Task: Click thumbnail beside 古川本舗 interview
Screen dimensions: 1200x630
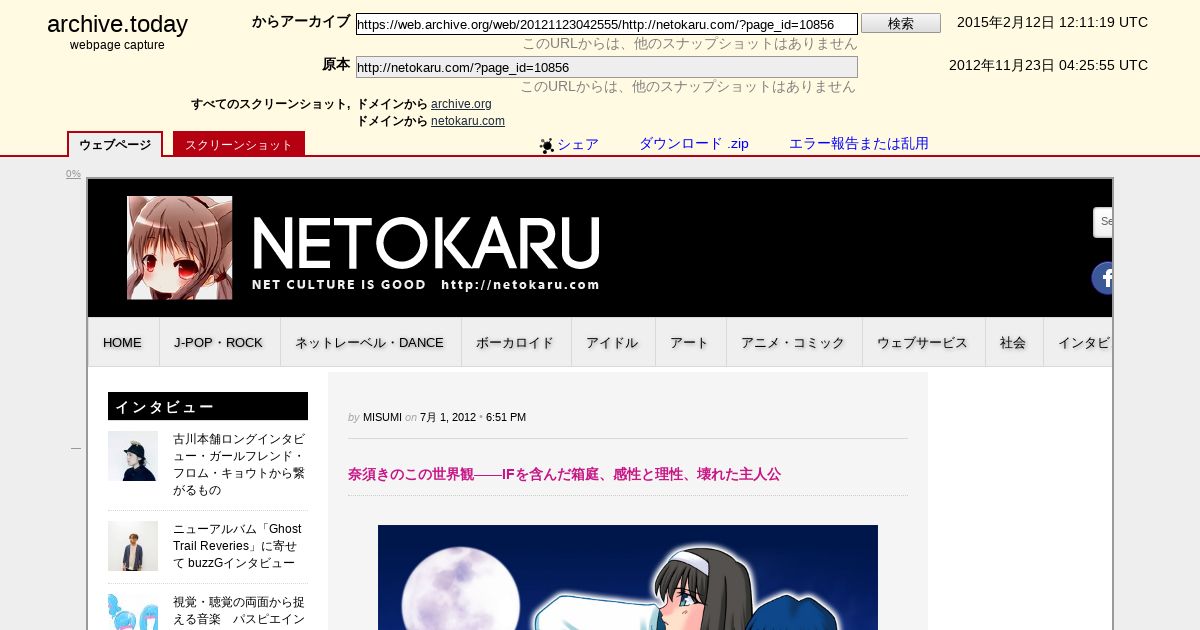Action: (133, 456)
